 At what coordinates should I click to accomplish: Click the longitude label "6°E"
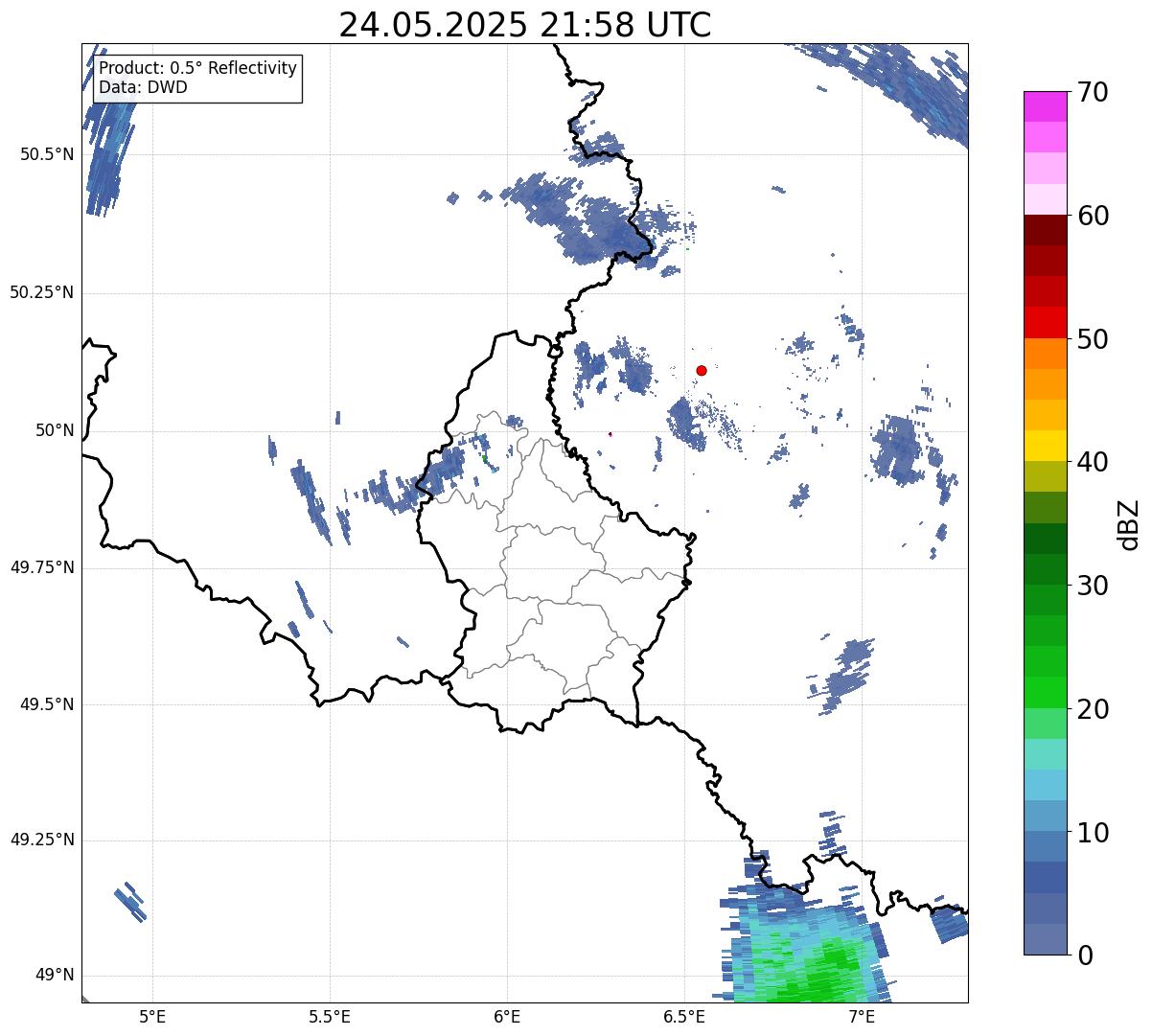click(x=507, y=1016)
